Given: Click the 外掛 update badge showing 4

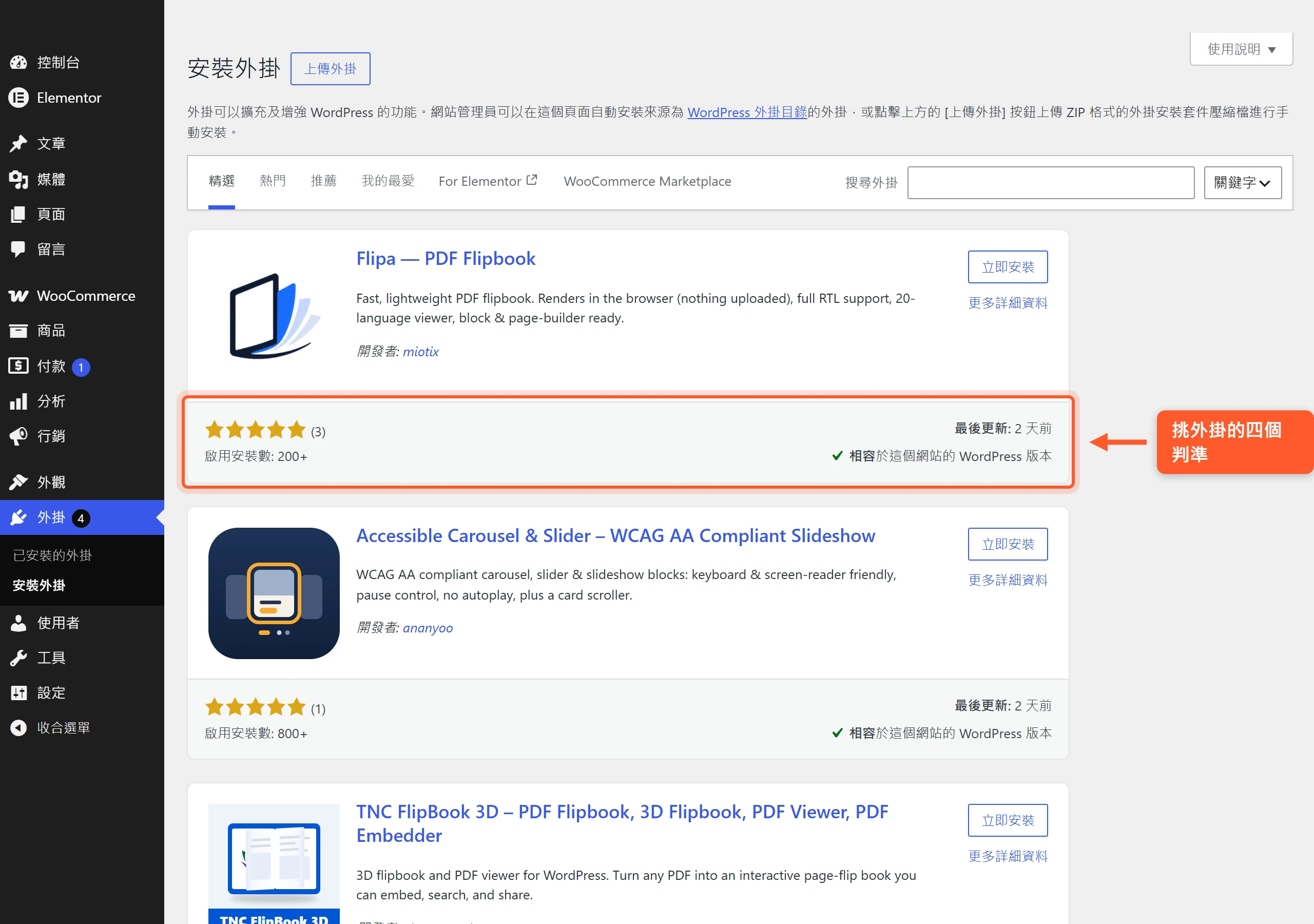Looking at the screenshot, I should pos(81,518).
